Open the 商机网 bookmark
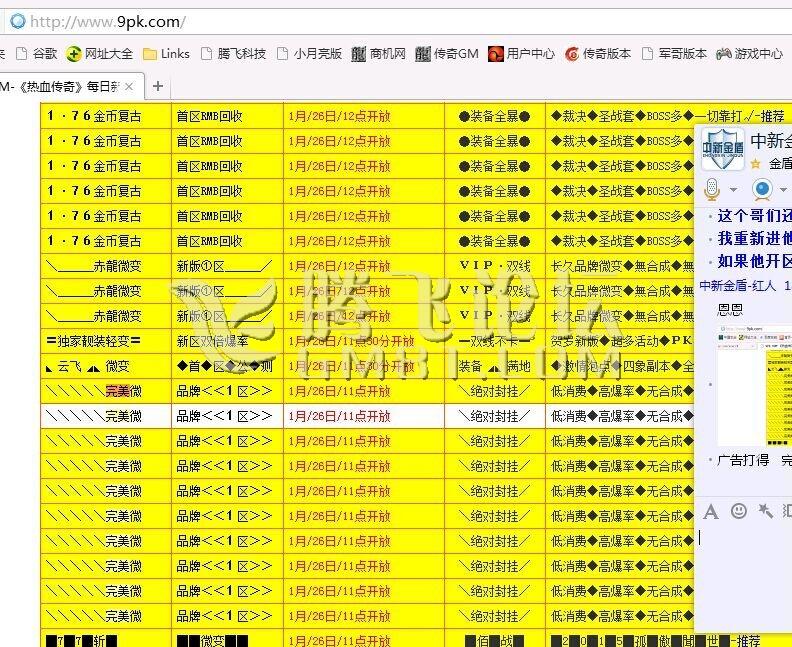Image resolution: width=792 pixels, height=647 pixels. [x=378, y=54]
